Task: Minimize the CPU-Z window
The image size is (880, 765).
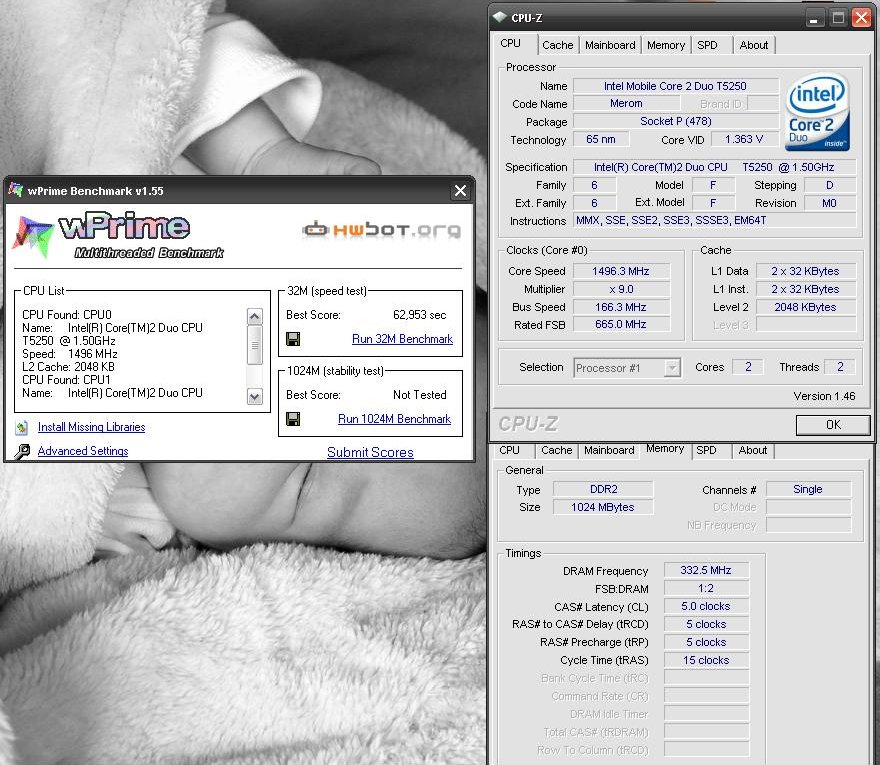Action: (x=813, y=18)
